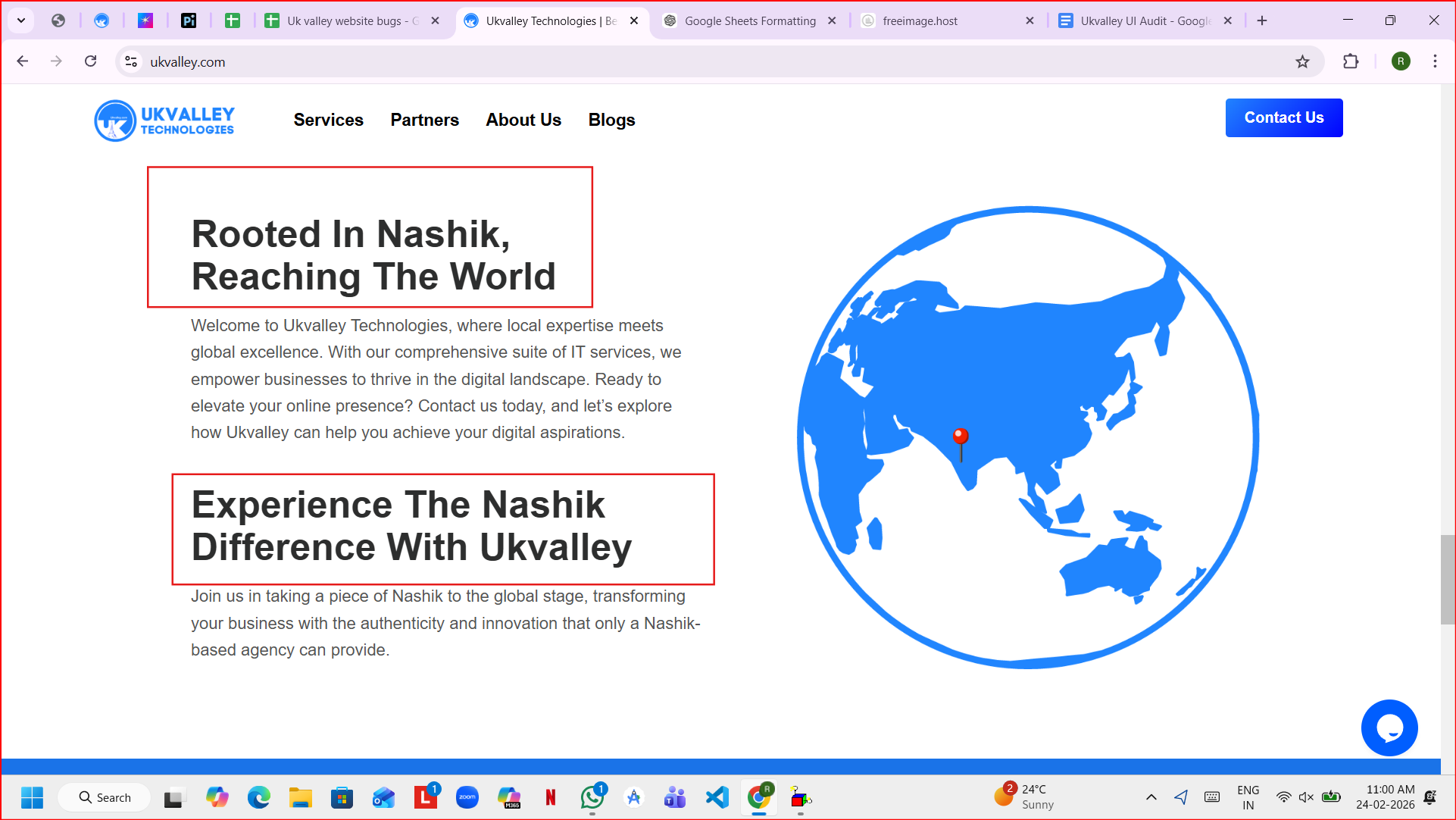Open the Services navigation menu
This screenshot has width=1456, height=820.
328,120
